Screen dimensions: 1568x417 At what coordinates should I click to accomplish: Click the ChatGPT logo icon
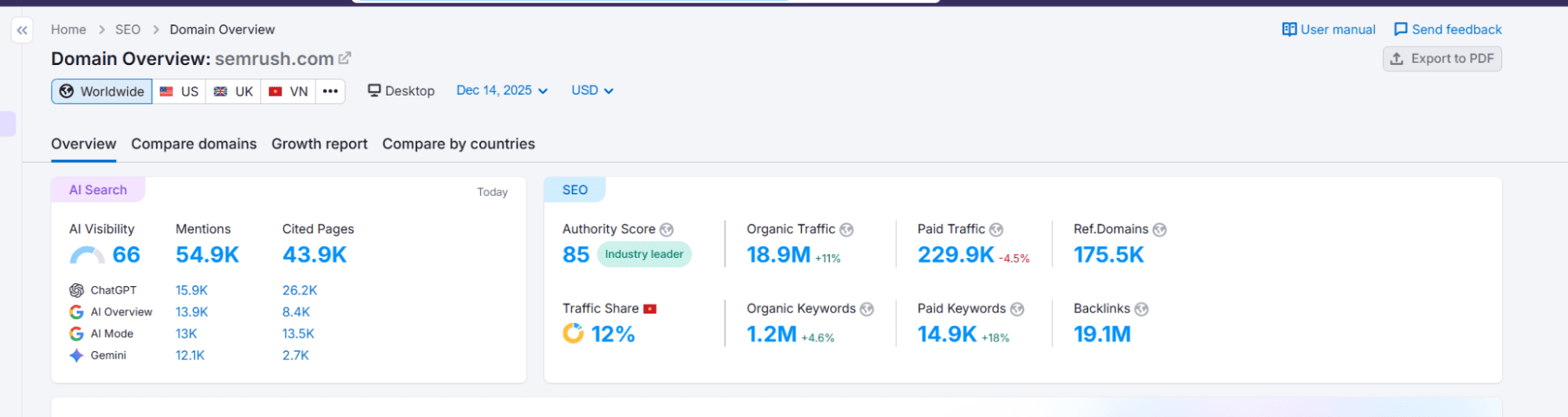click(76, 290)
